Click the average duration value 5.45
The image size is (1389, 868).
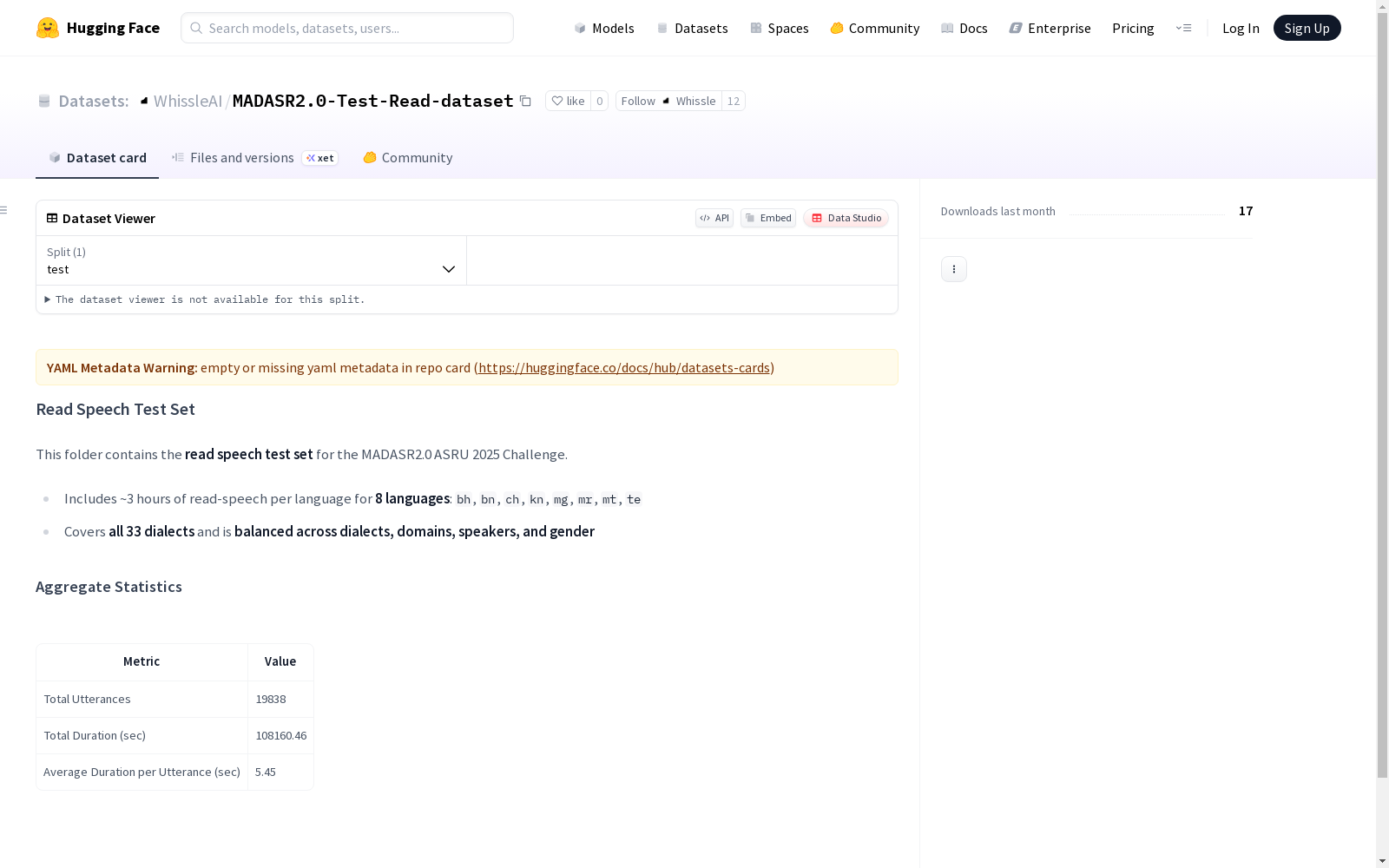point(266,772)
